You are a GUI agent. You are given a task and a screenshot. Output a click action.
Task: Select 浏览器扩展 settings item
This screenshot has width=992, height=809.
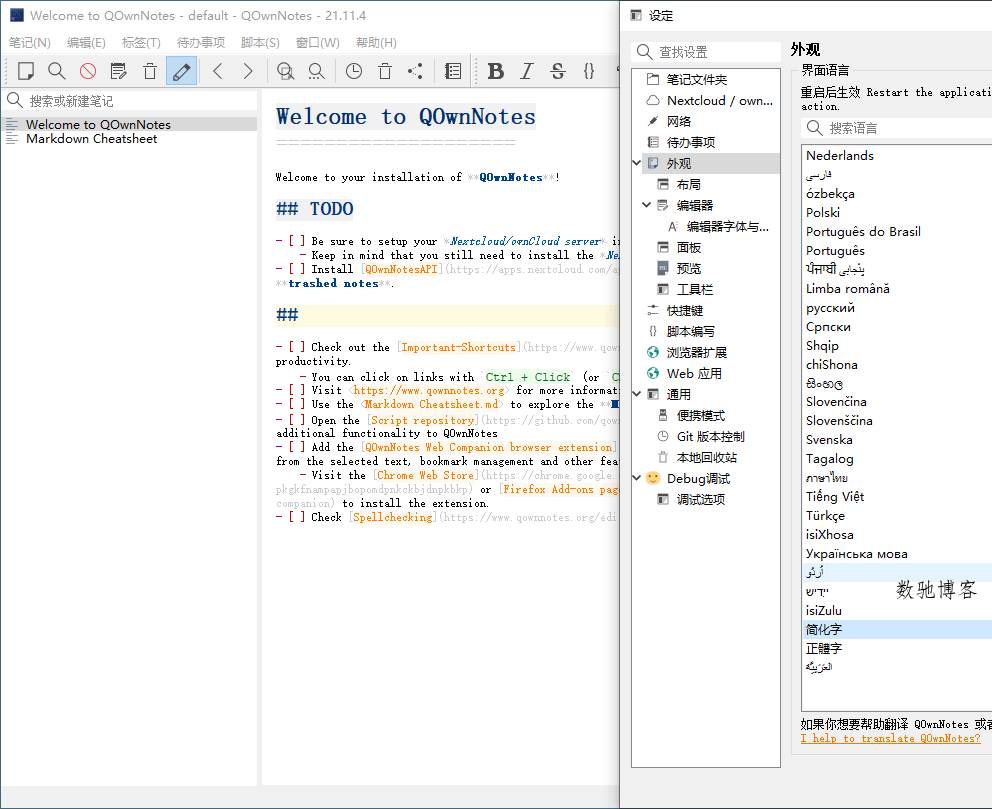point(697,352)
